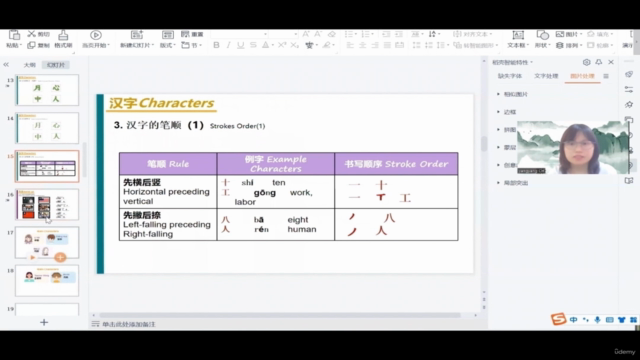Align text to the right
The width and height of the screenshot is (640, 360).
(x=375, y=45)
